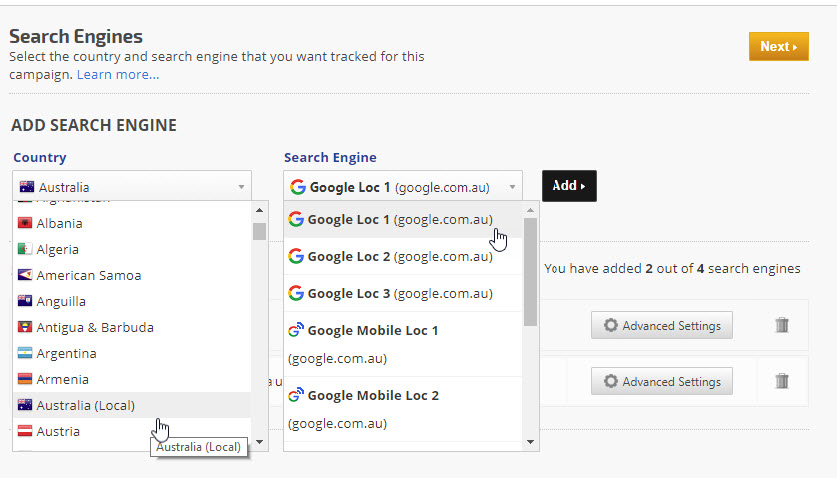Click the Argentina flag icon in the list
Screen dimensions: 837x478
point(25,353)
